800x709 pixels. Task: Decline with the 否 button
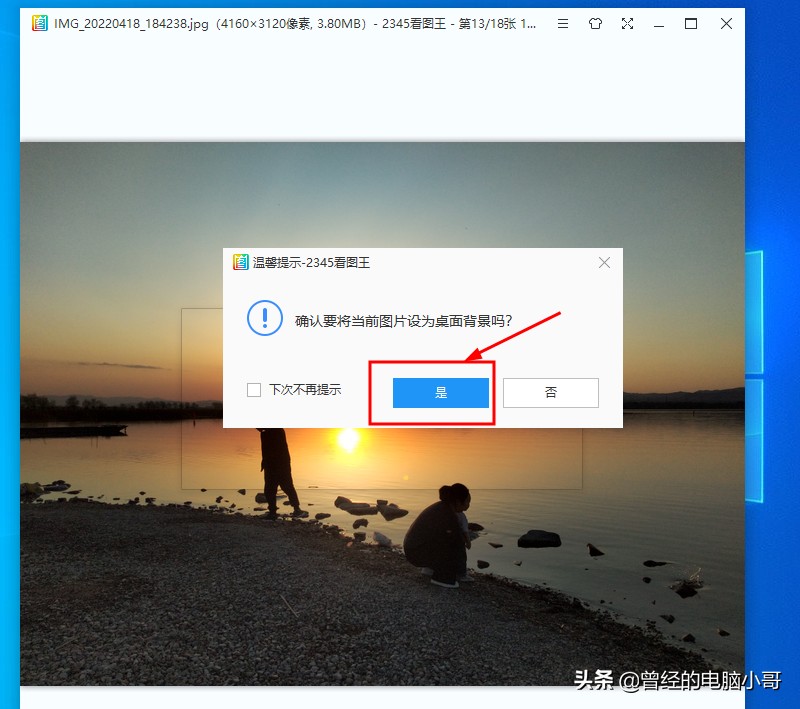click(551, 392)
